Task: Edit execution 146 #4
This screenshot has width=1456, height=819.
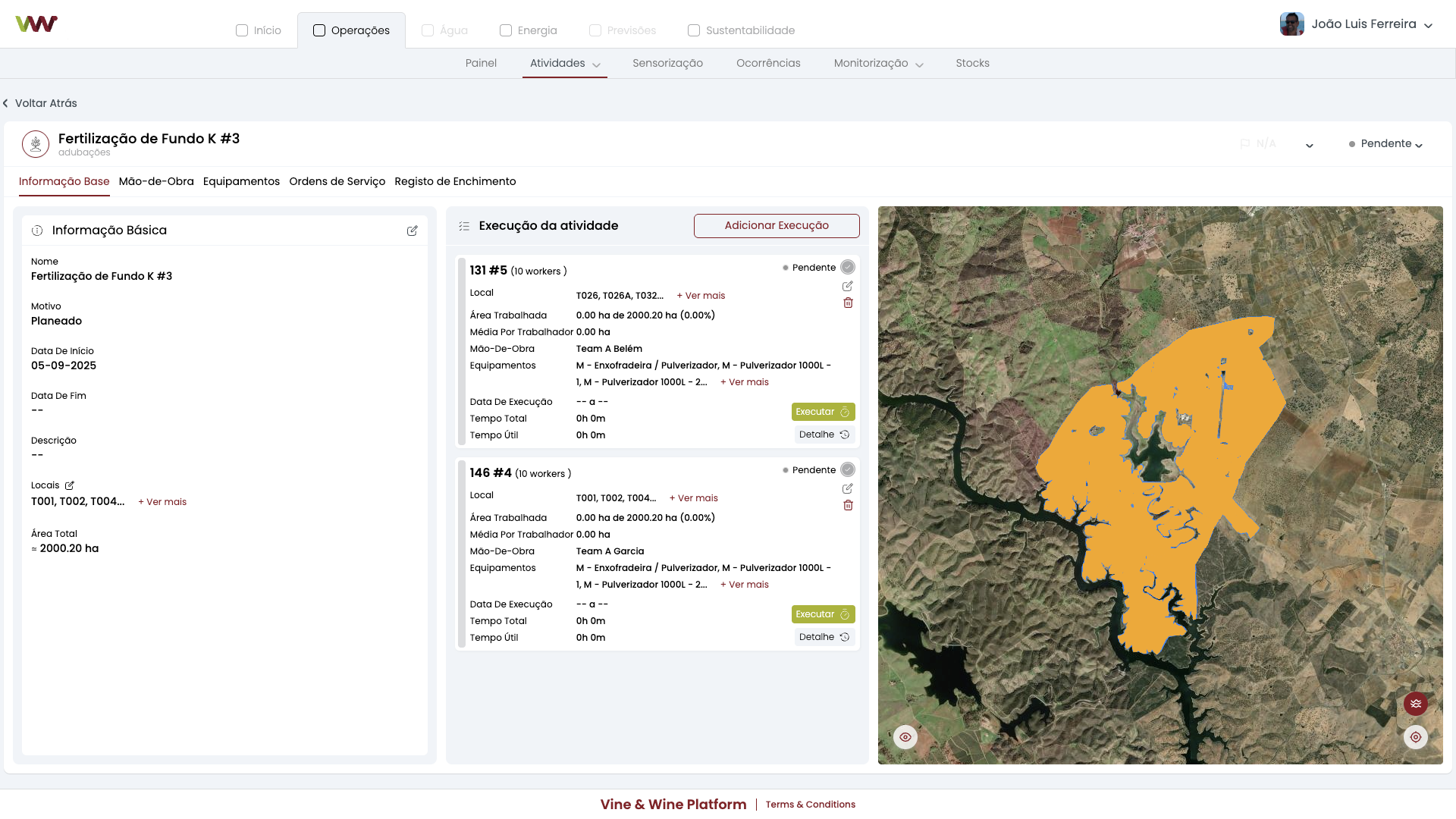Action: [848, 489]
